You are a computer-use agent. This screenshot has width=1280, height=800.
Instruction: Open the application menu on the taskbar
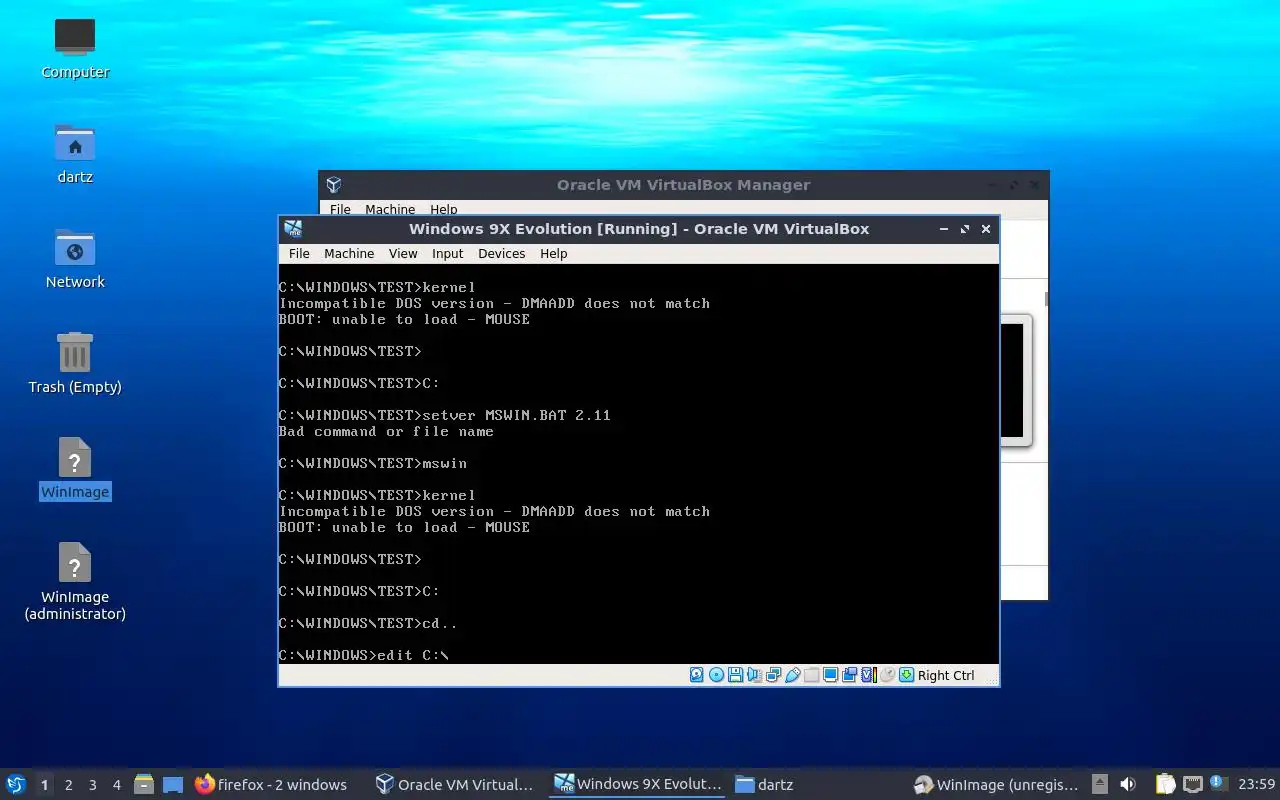[16, 784]
